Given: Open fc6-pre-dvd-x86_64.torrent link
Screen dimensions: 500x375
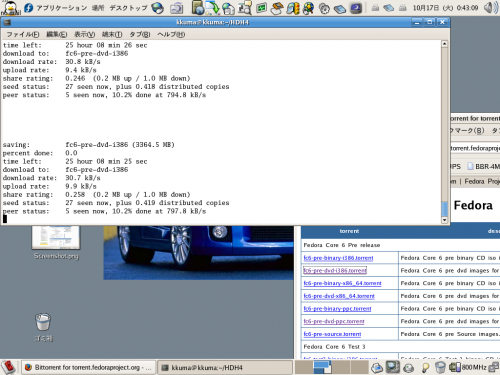Looking at the screenshot, I should click(x=339, y=296).
